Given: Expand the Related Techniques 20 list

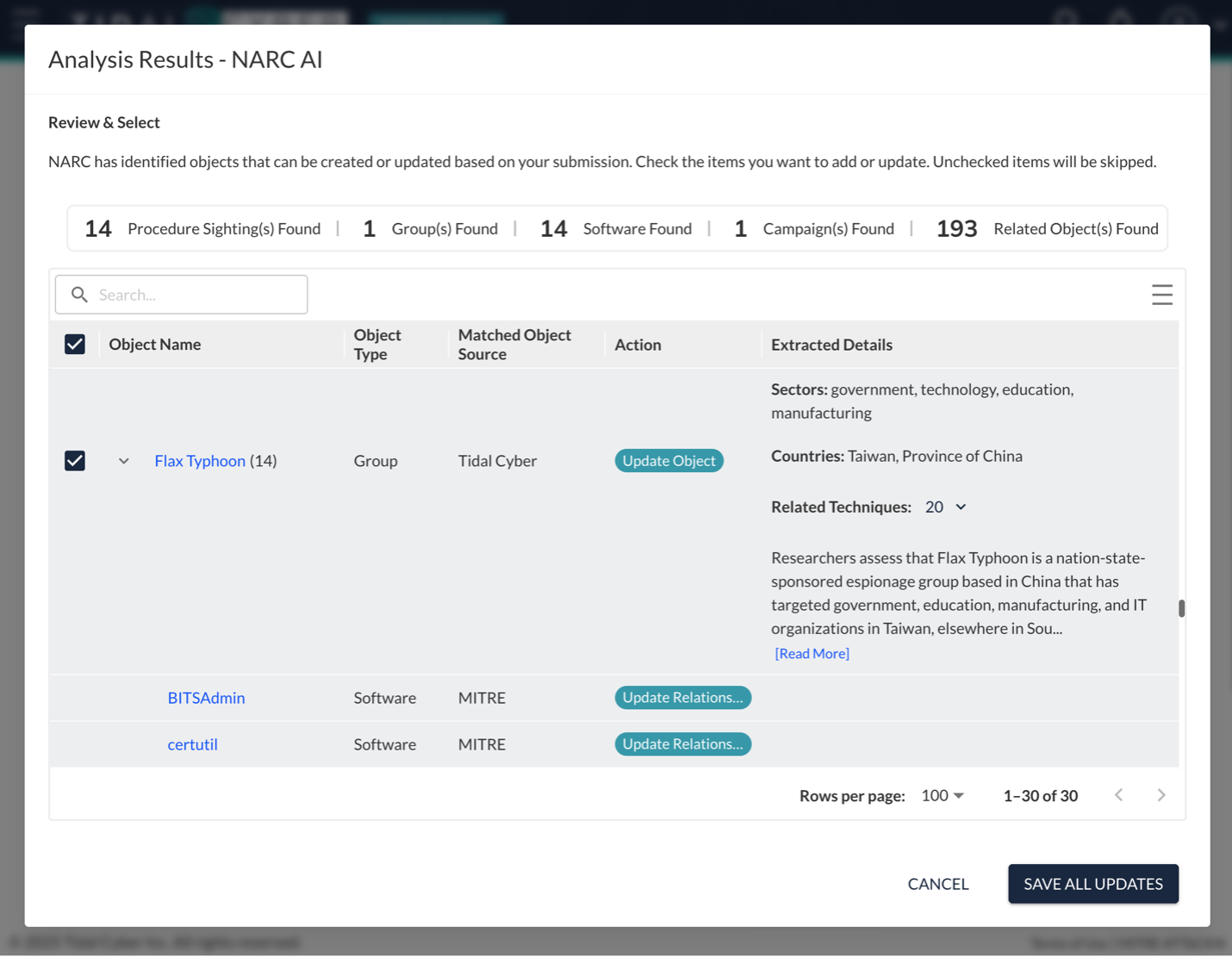Looking at the screenshot, I should coord(961,507).
